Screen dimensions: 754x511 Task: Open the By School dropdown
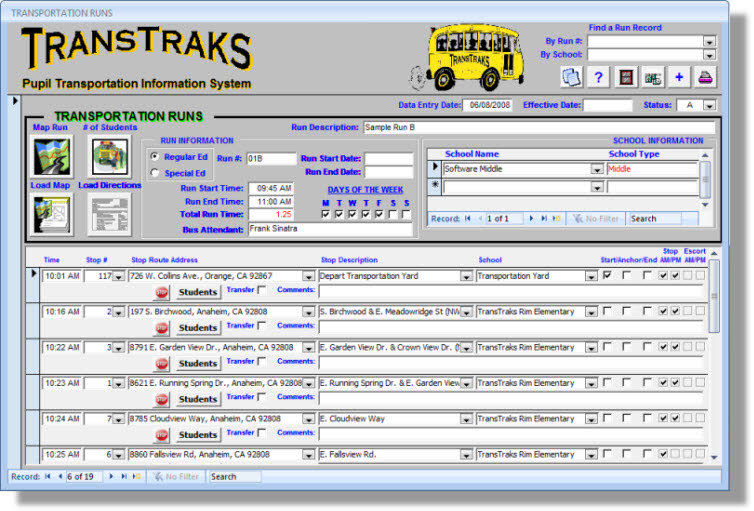709,56
